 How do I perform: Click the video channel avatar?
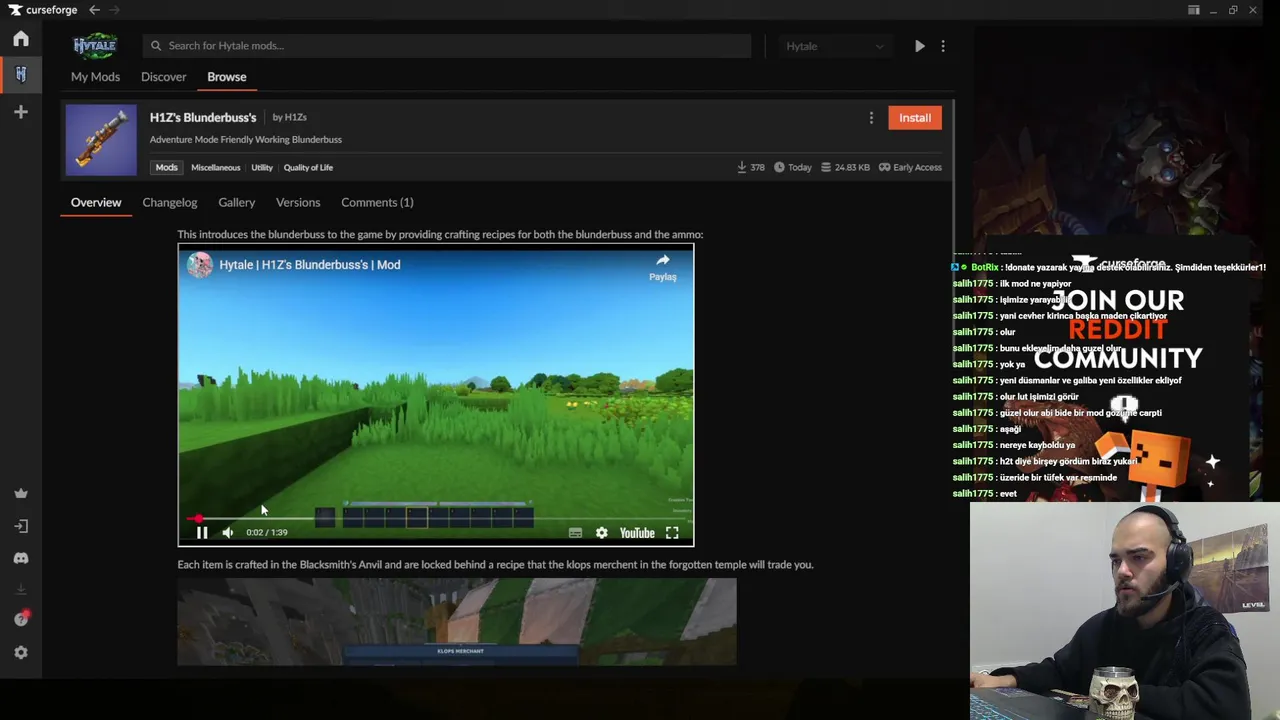tap(200, 265)
